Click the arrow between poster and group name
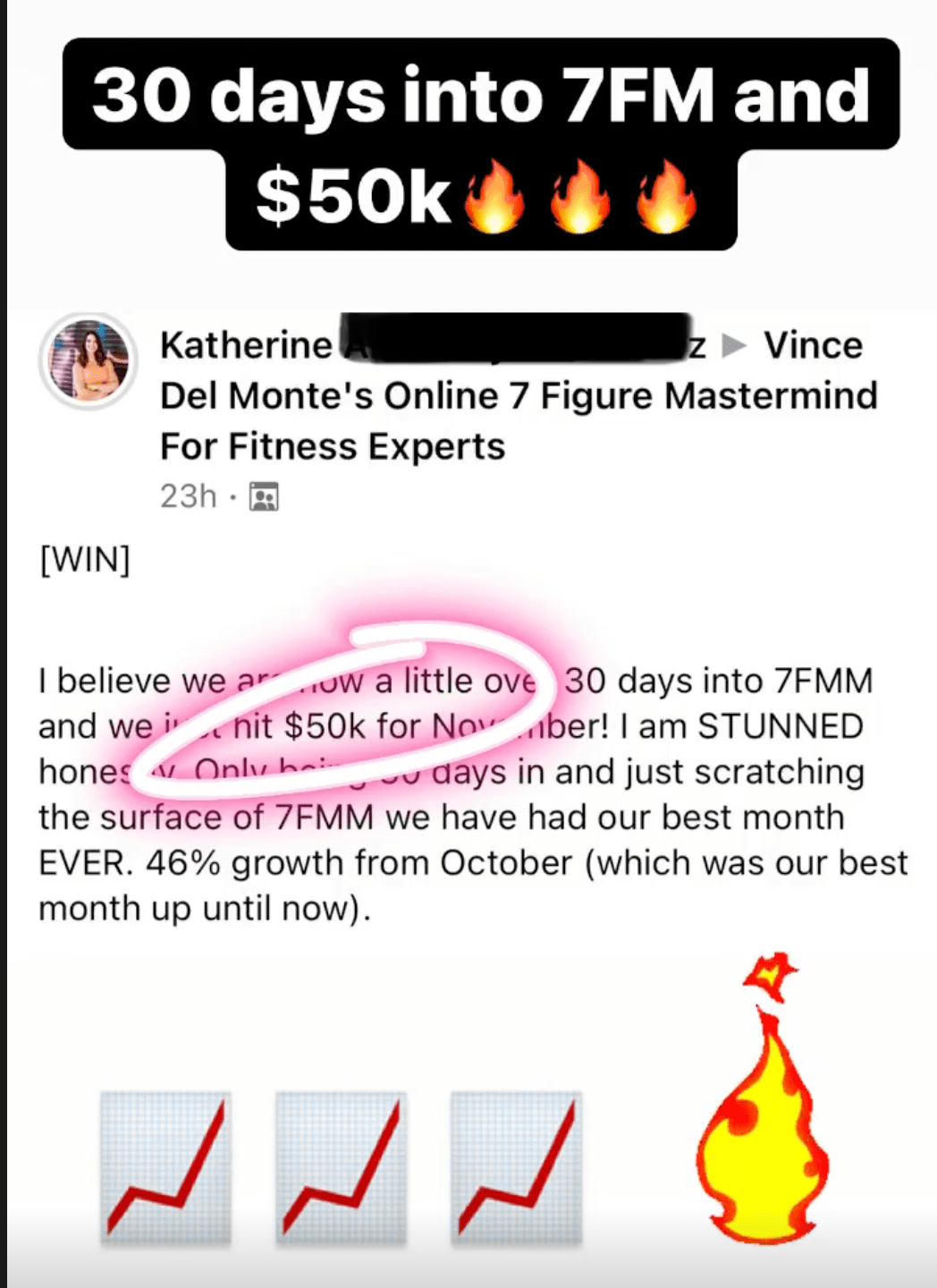 click(x=733, y=345)
